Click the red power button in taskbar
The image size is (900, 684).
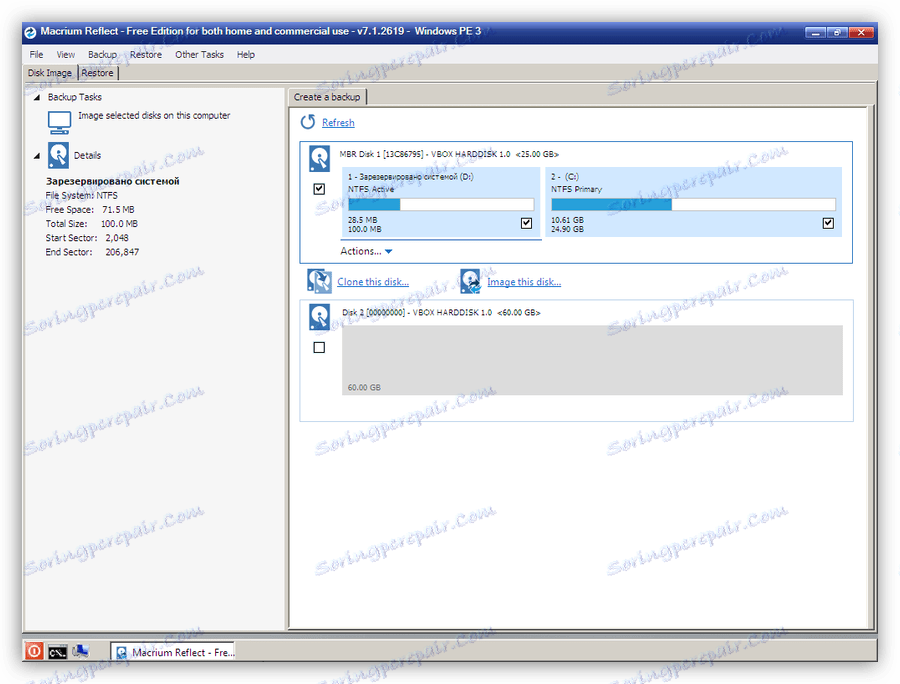tap(34, 651)
